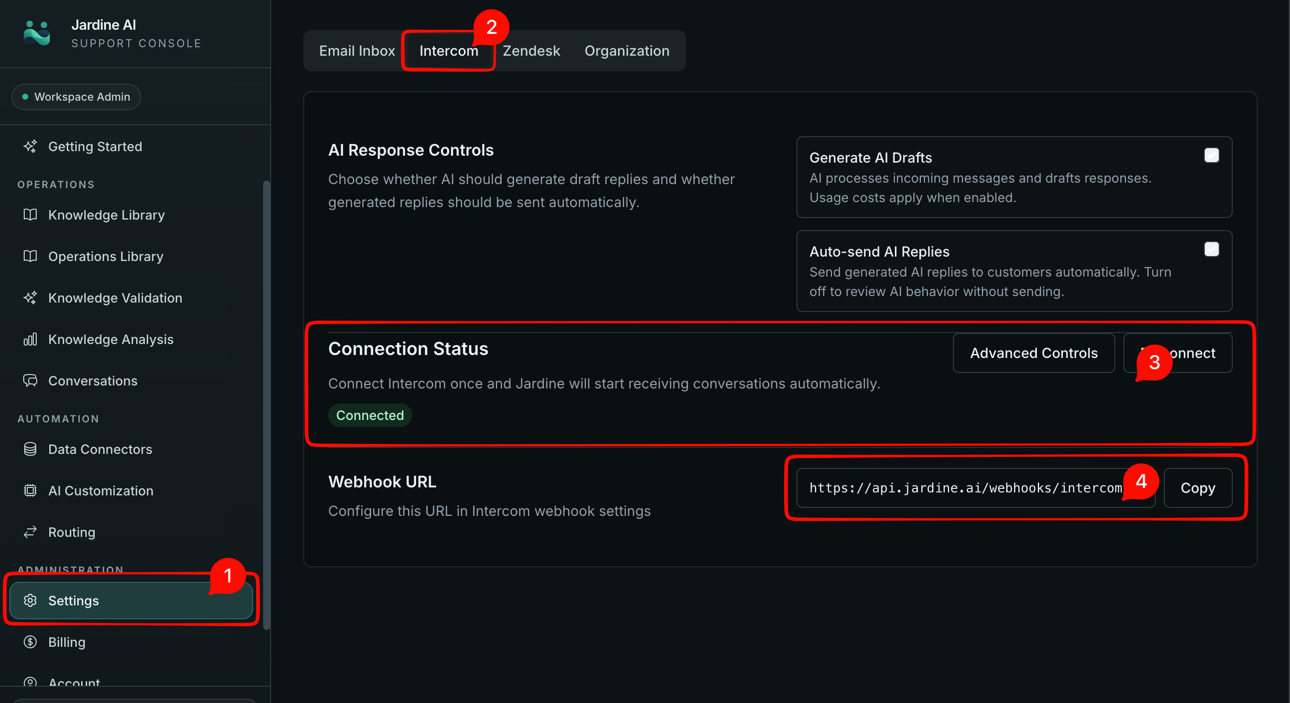The width and height of the screenshot is (1290, 703).
Task: Click the Settings gear icon
Action: pyautogui.click(x=30, y=601)
